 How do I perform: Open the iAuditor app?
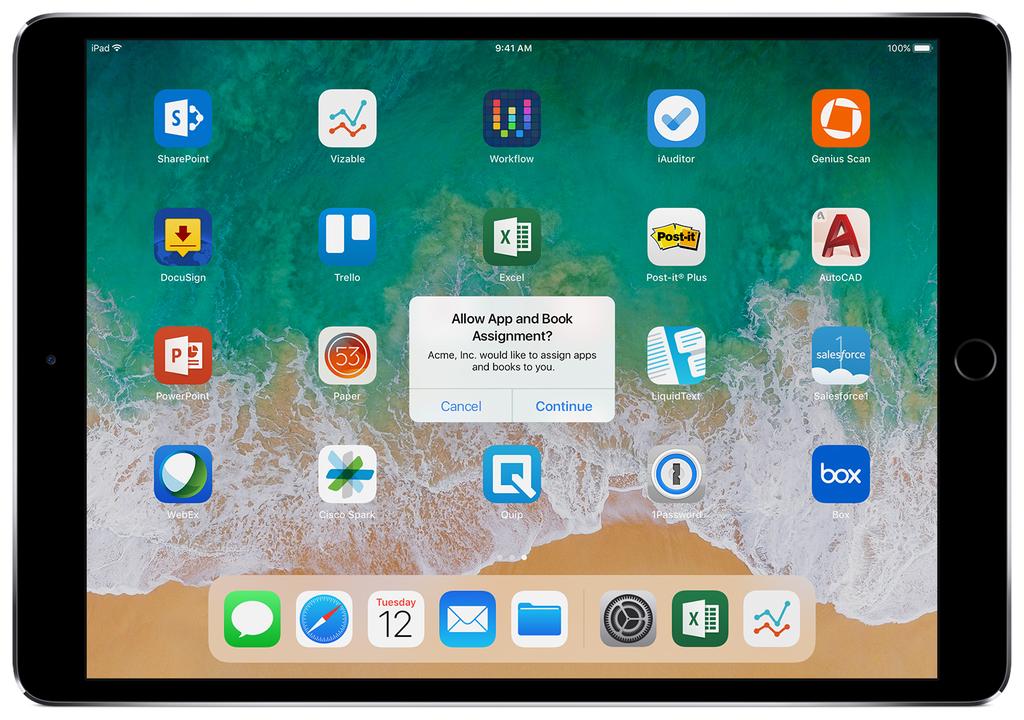pyautogui.click(x=676, y=118)
